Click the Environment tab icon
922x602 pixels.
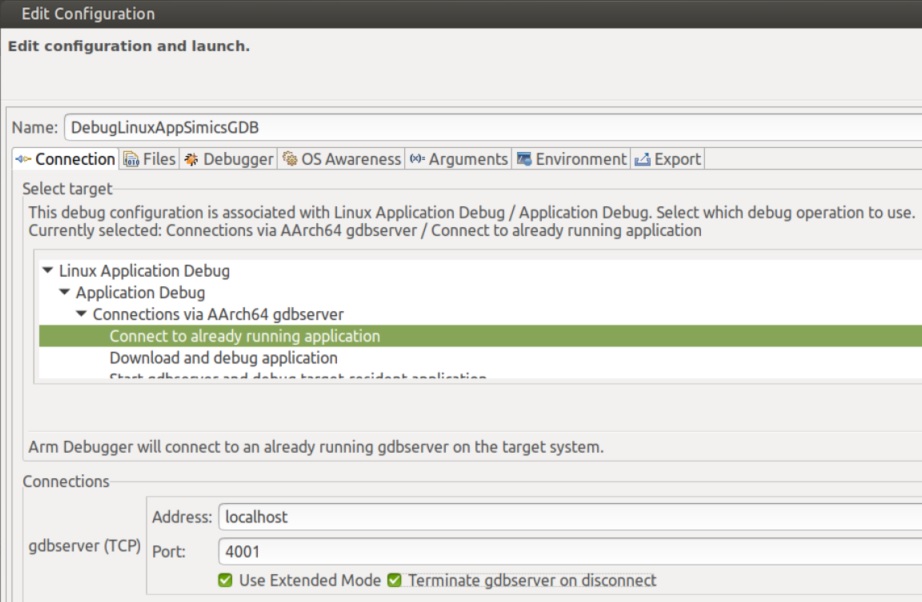[x=524, y=159]
